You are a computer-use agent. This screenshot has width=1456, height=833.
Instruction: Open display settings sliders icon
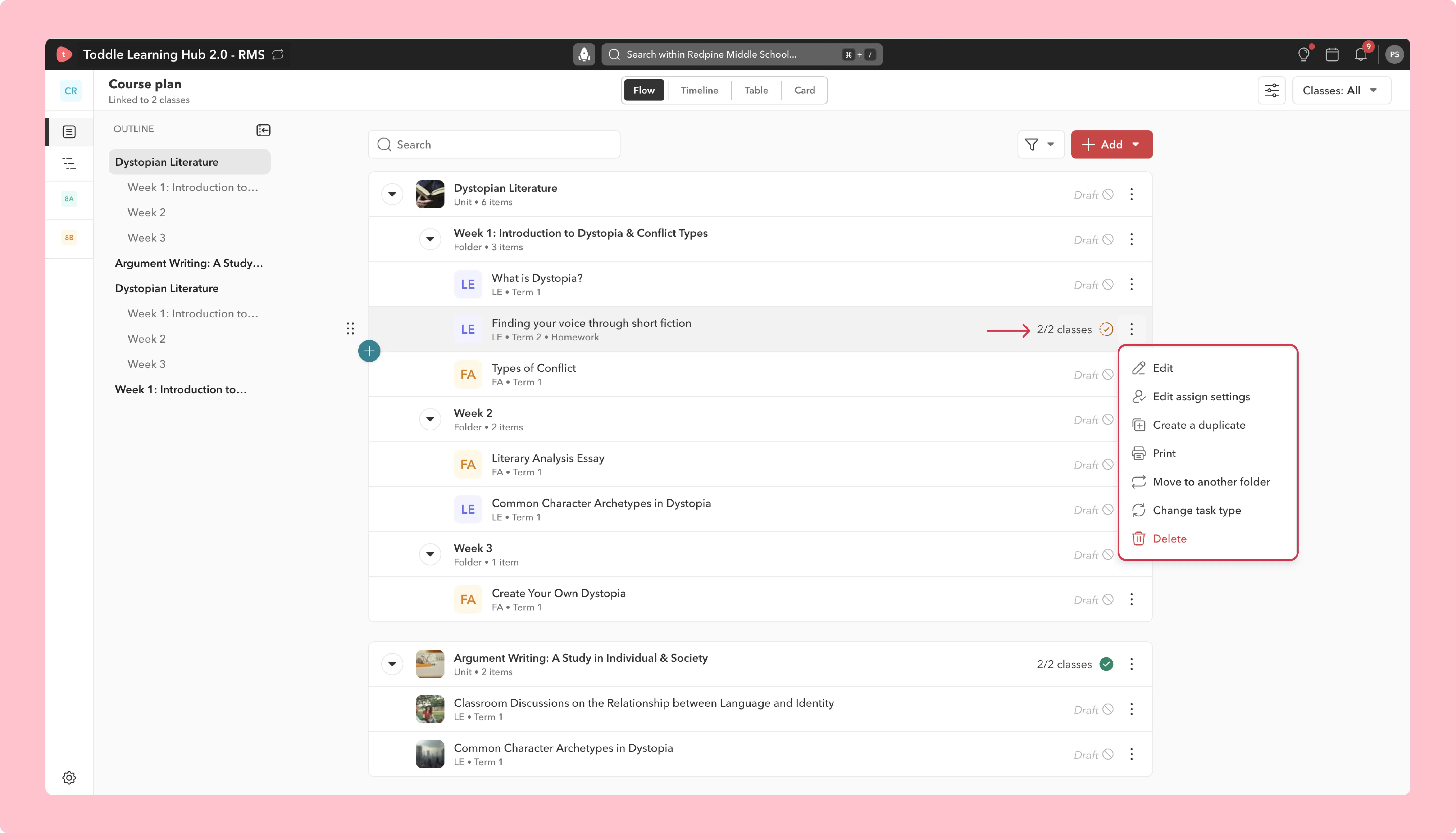(x=1272, y=91)
